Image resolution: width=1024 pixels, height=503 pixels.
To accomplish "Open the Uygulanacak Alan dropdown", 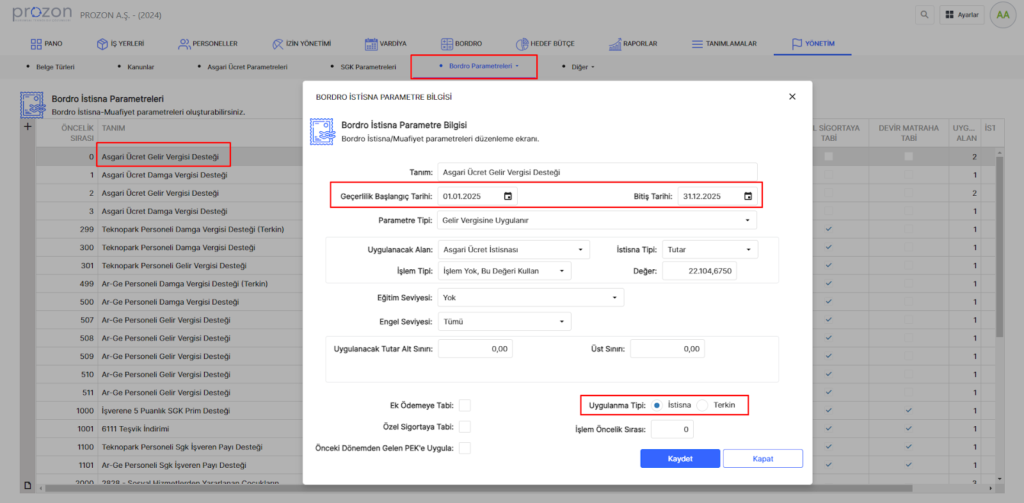I will pyautogui.click(x=514, y=249).
